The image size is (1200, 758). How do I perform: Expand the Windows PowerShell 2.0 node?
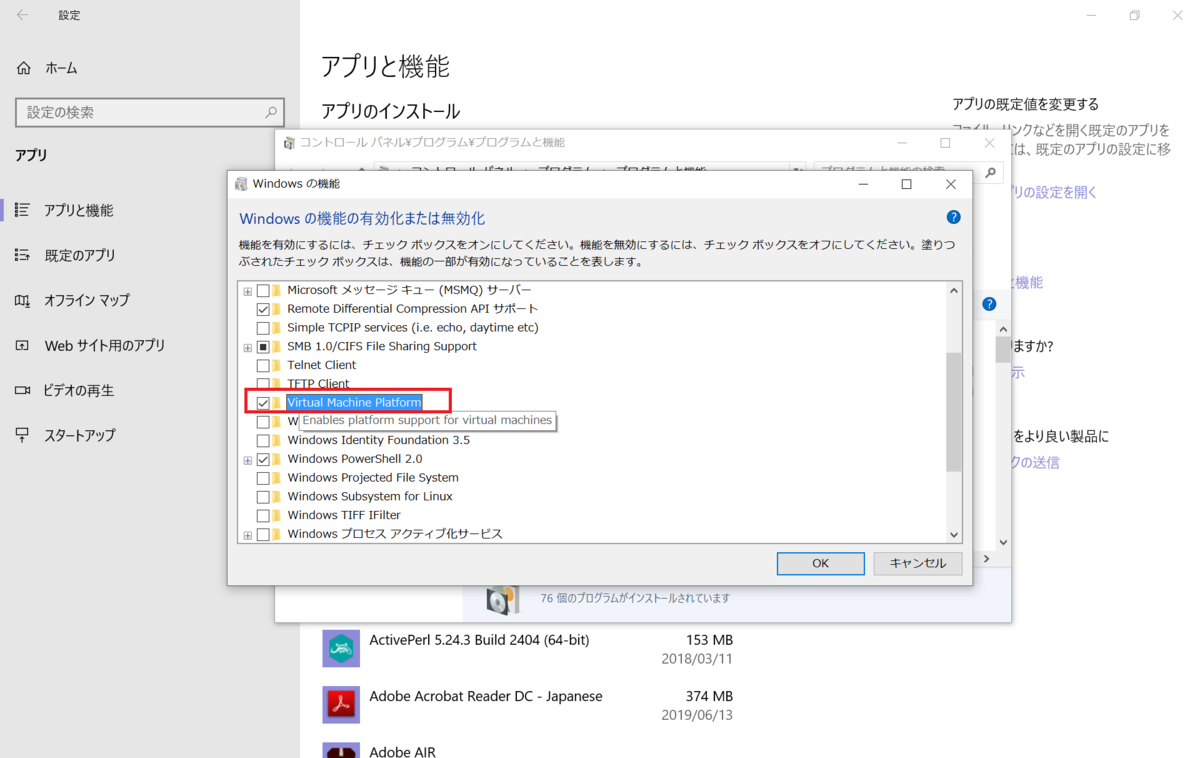pyautogui.click(x=248, y=460)
